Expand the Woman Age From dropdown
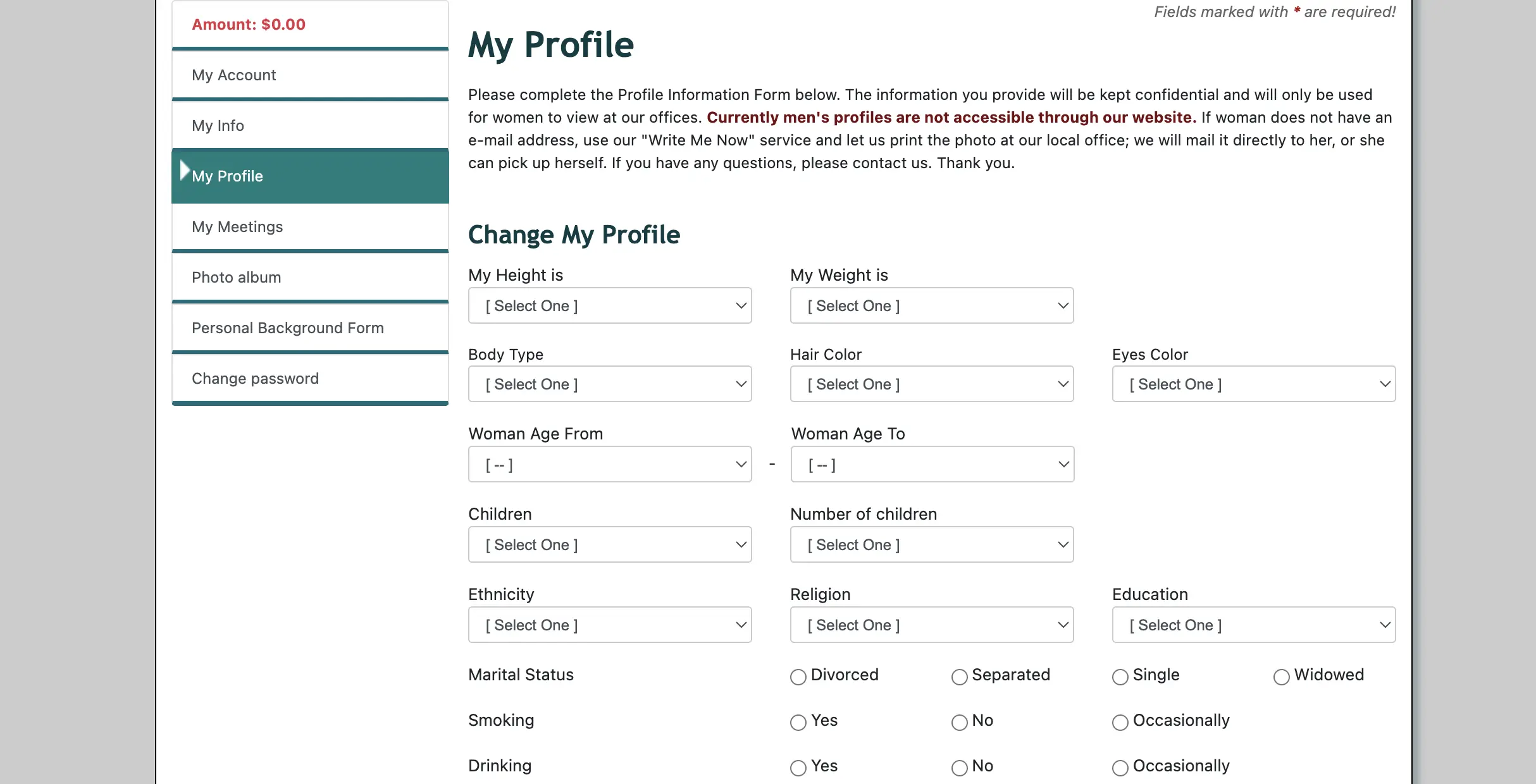 (x=609, y=465)
